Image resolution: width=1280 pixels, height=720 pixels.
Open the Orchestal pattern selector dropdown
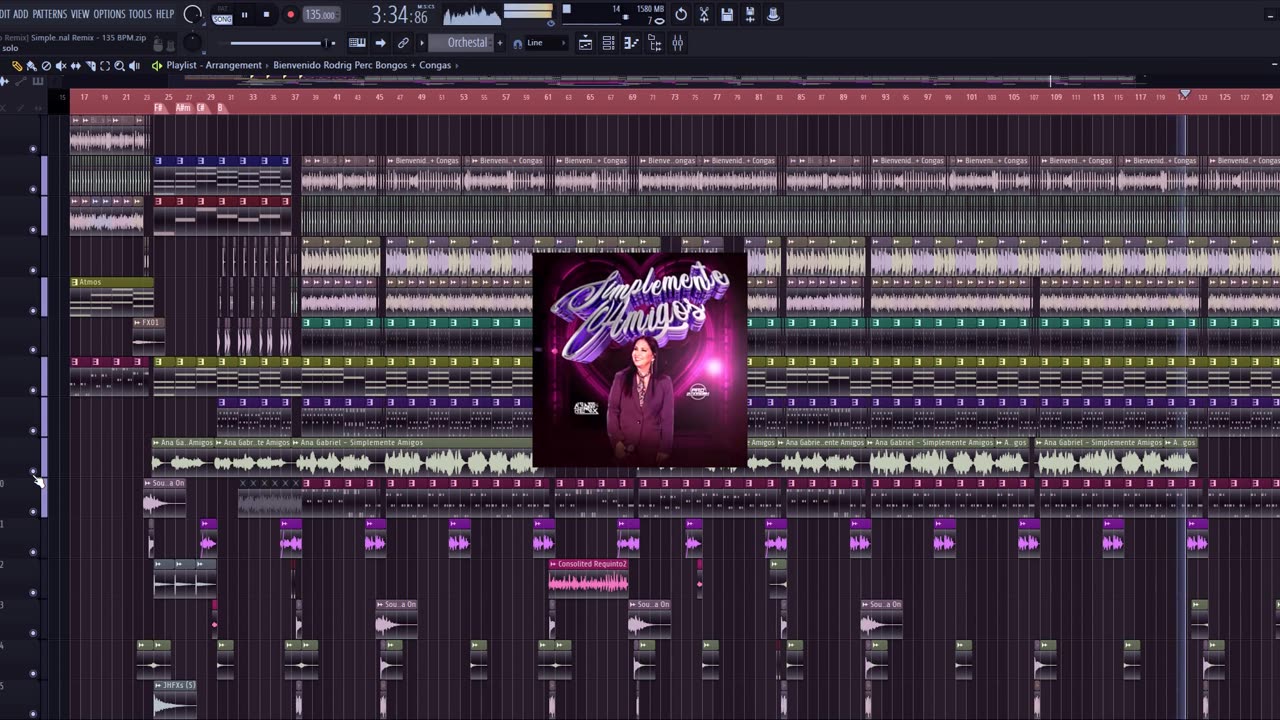pos(467,43)
